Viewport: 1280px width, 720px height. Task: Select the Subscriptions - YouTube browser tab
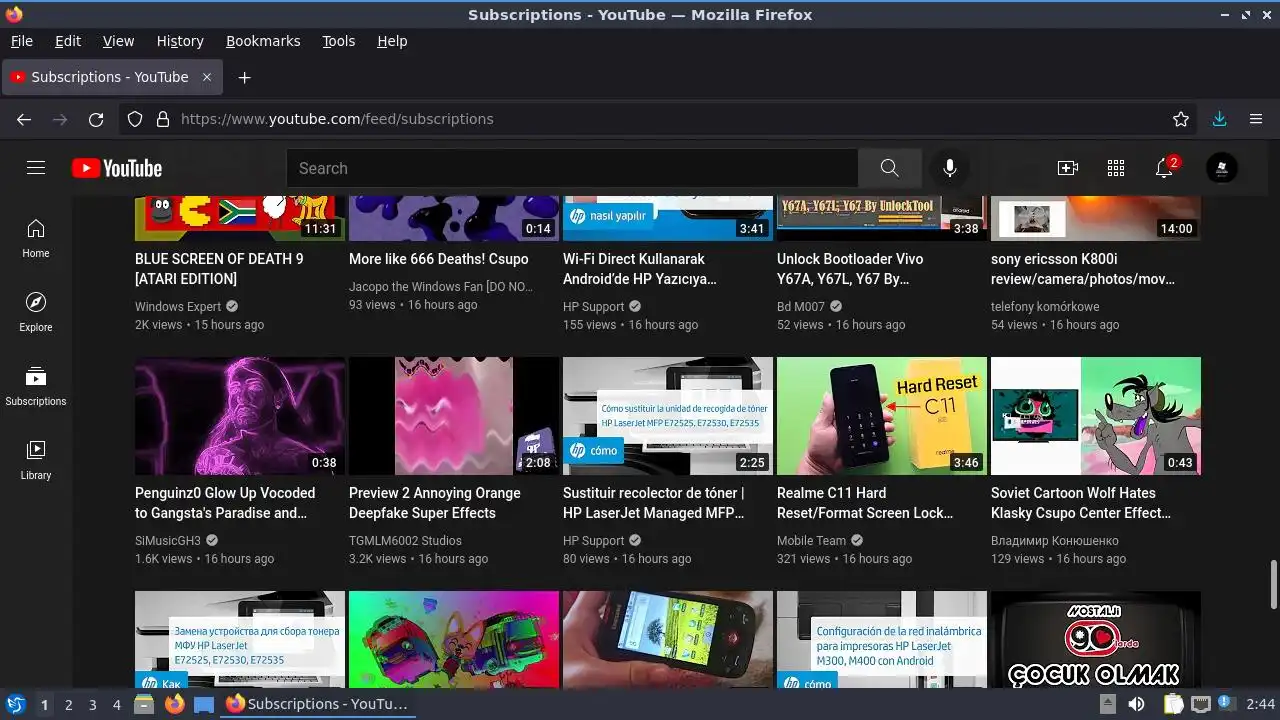[x=111, y=77]
